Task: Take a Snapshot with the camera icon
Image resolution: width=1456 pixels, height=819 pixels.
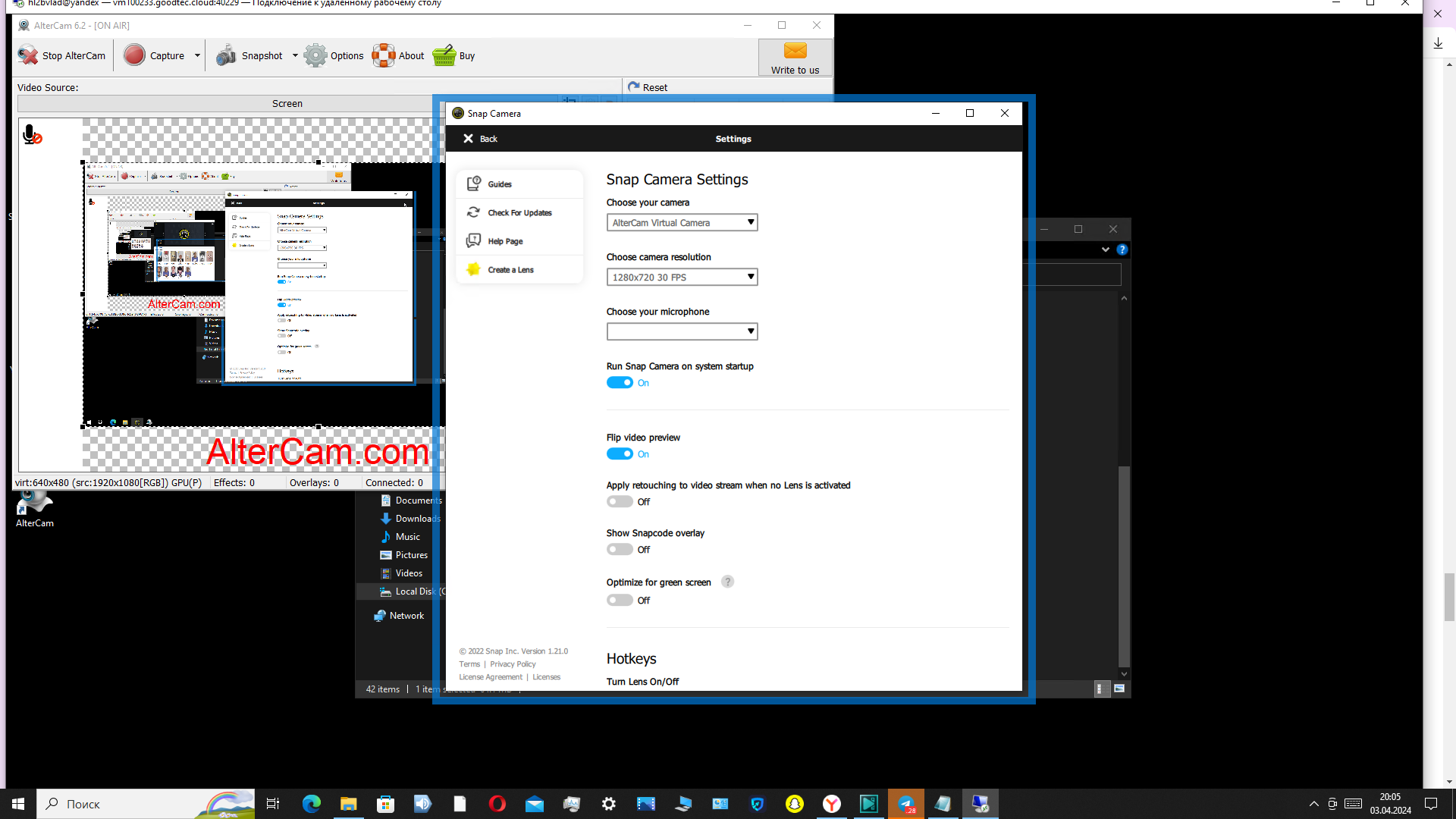Action: (x=226, y=55)
